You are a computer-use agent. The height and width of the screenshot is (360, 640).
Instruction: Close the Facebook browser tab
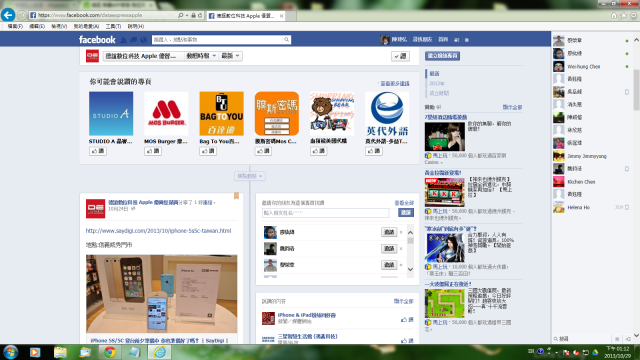[x=281, y=16]
